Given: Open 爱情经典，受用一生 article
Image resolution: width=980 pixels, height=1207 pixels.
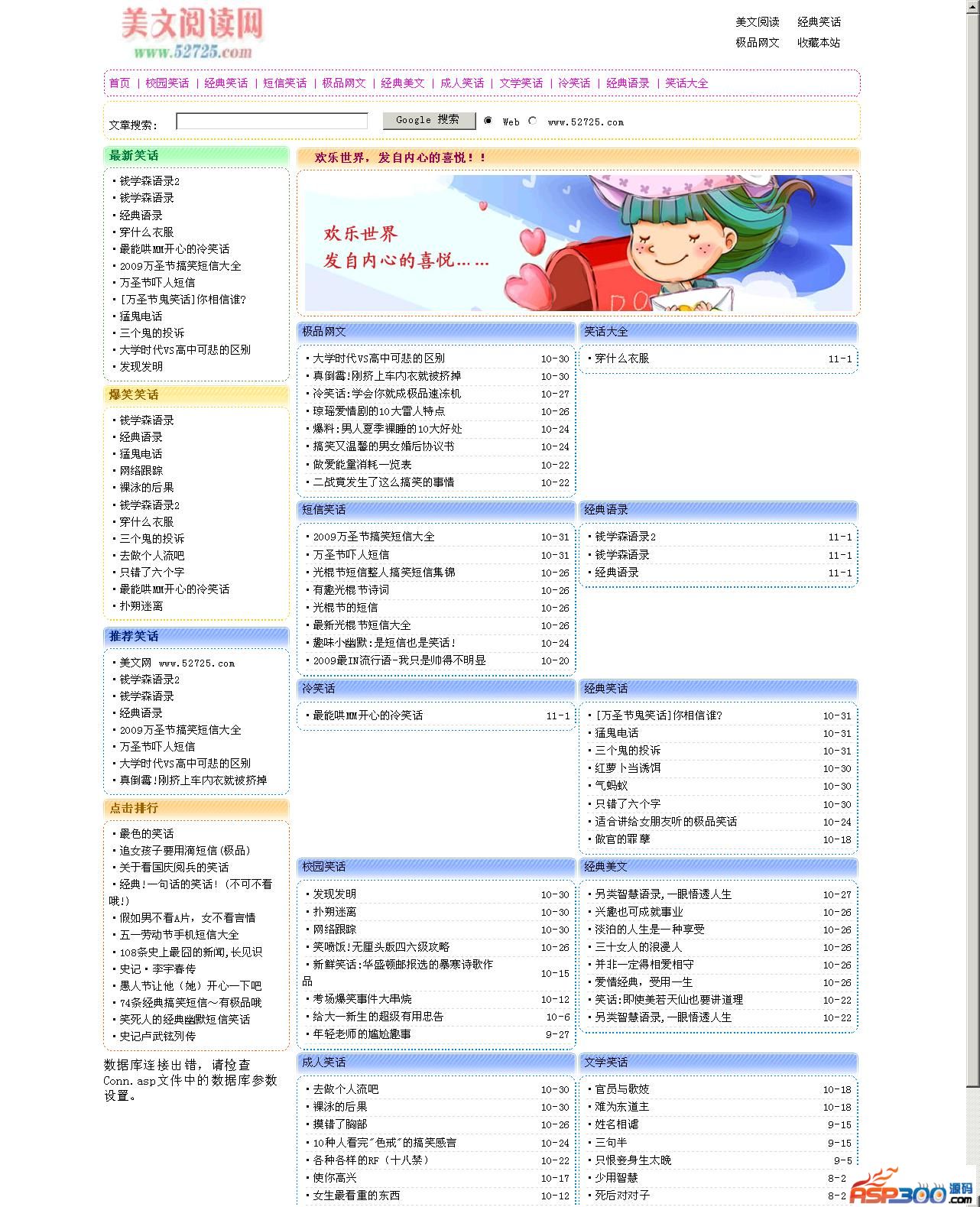Looking at the screenshot, I should click(x=644, y=982).
